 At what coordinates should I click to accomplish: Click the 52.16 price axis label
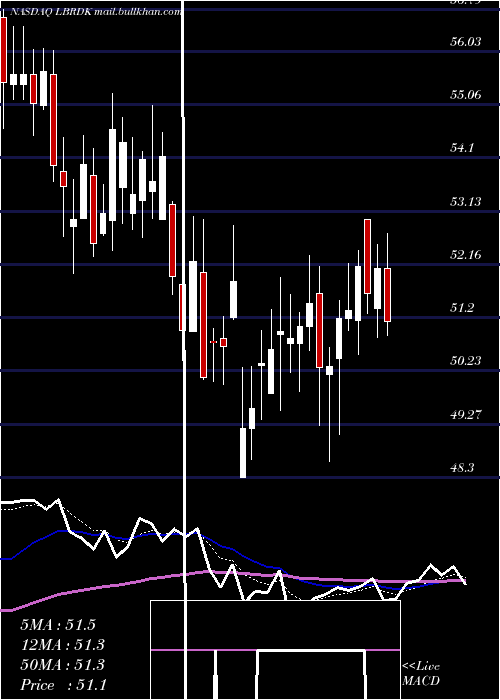coord(466,255)
